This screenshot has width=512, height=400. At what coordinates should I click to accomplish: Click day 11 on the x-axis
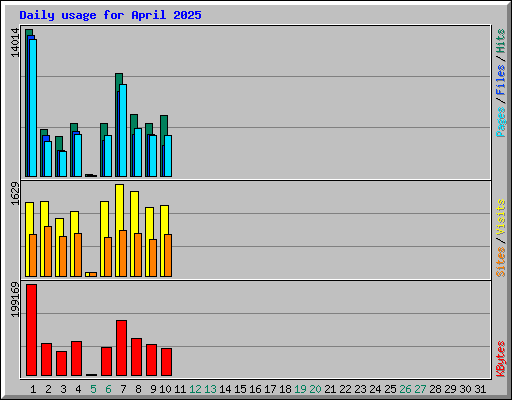point(180,389)
